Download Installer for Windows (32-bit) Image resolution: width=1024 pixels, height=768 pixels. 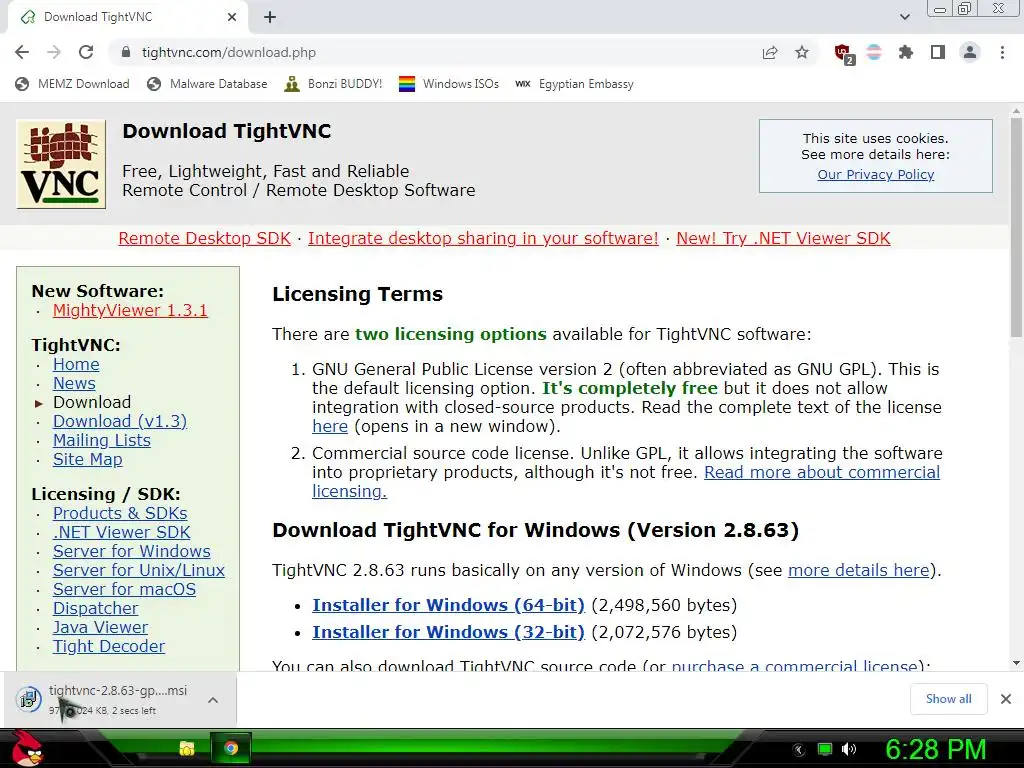click(448, 632)
